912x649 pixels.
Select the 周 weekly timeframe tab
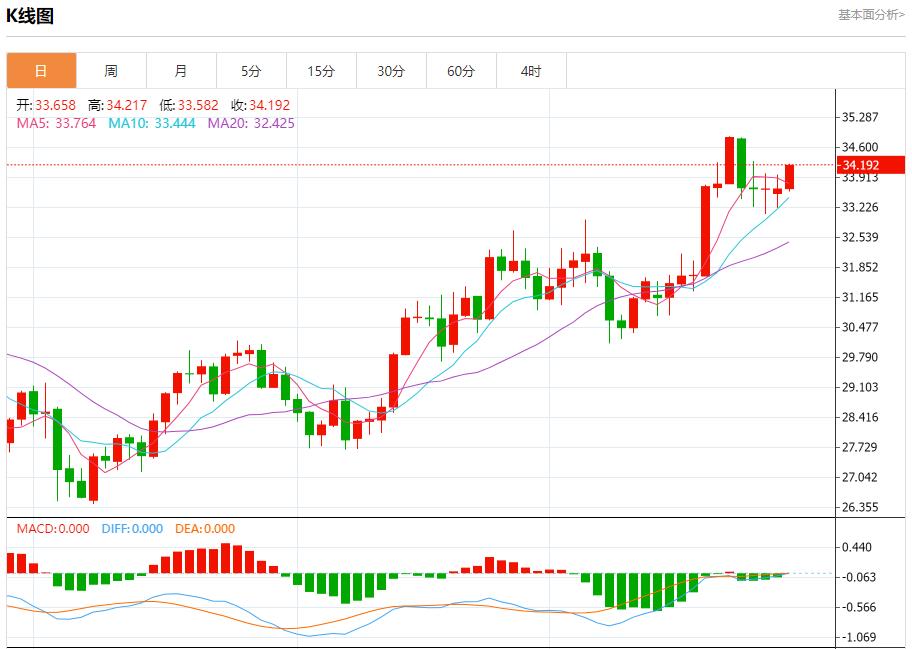[x=111, y=71]
